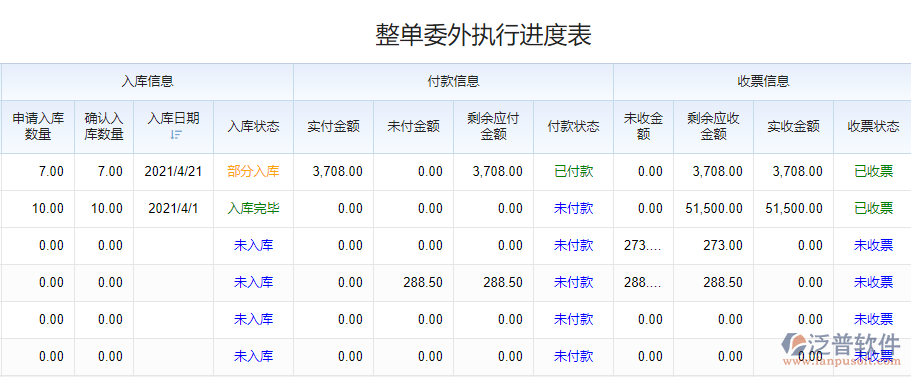
Task: Click the 剩余应付金额 column header
Action: [493, 127]
